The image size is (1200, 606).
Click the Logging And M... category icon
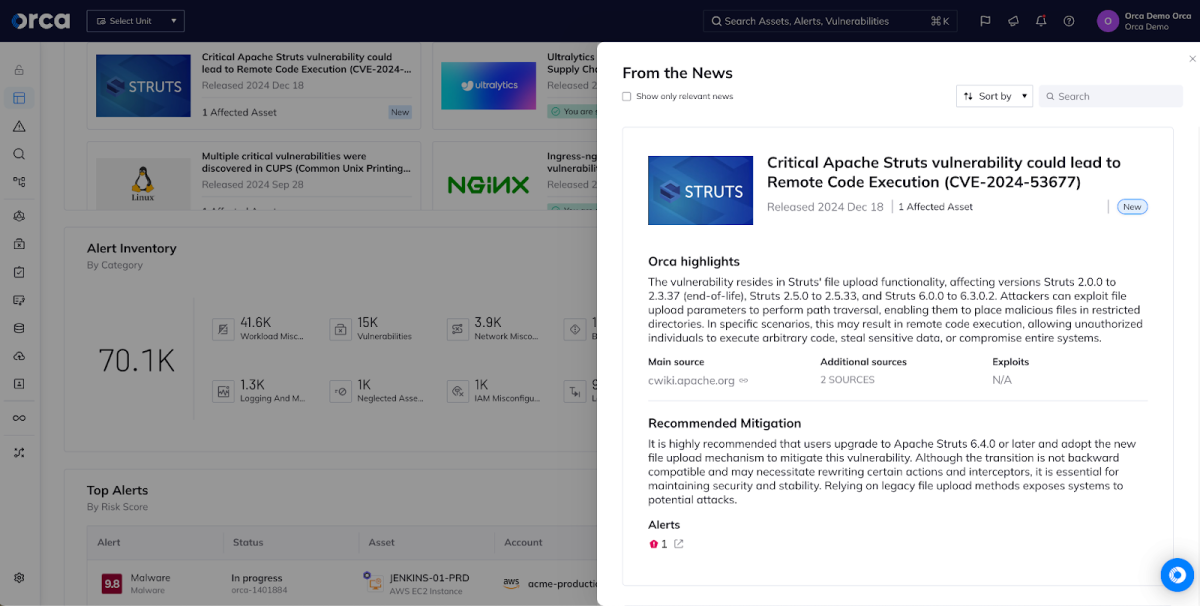pyautogui.click(x=224, y=391)
